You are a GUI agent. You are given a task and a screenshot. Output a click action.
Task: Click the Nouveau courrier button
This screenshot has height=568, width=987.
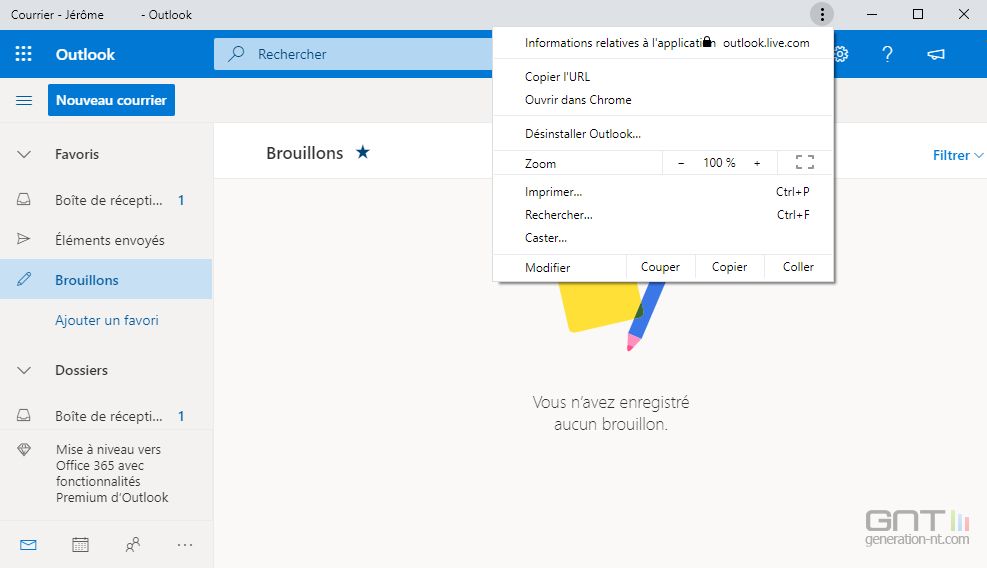click(111, 100)
